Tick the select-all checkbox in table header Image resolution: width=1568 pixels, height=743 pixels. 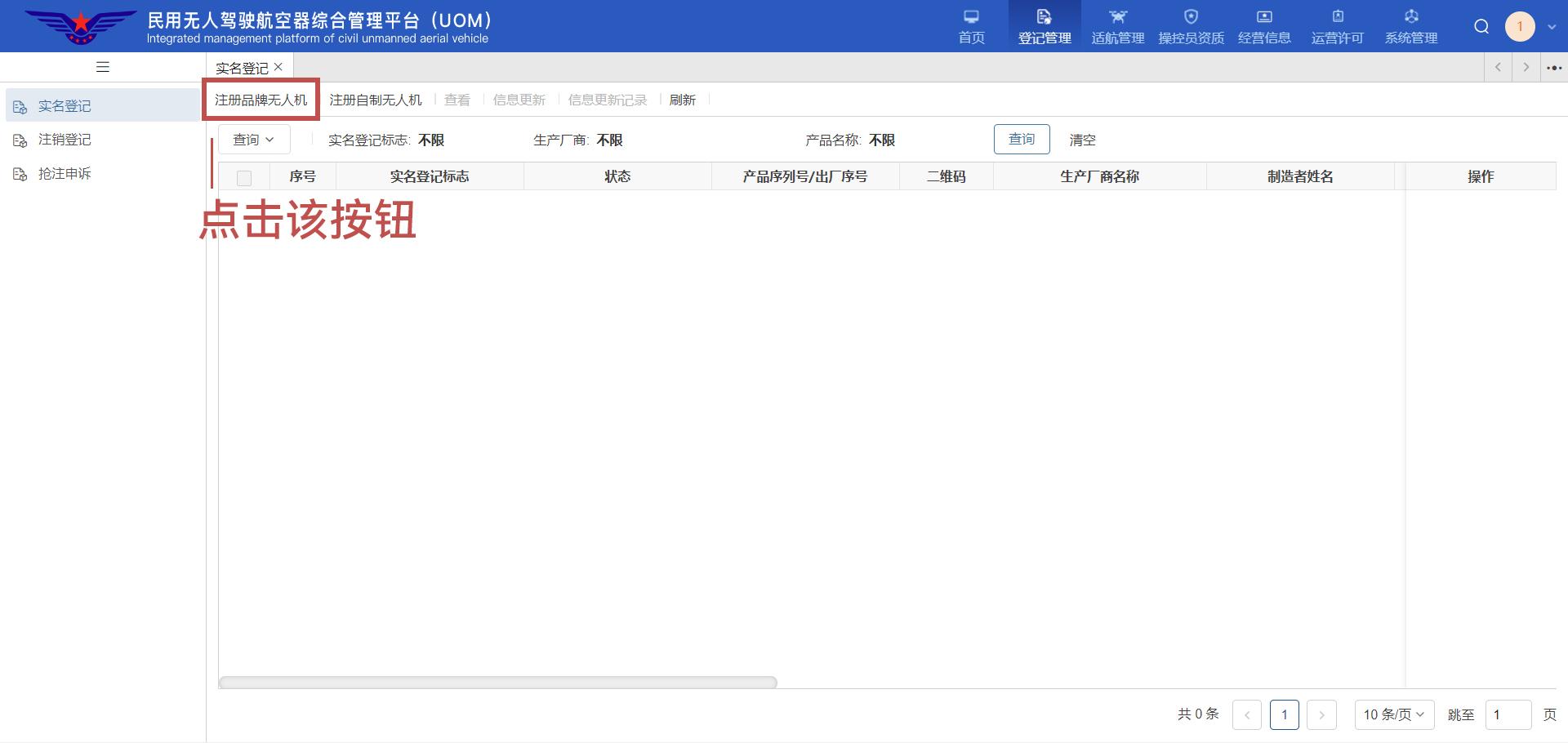[x=244, y=178]
